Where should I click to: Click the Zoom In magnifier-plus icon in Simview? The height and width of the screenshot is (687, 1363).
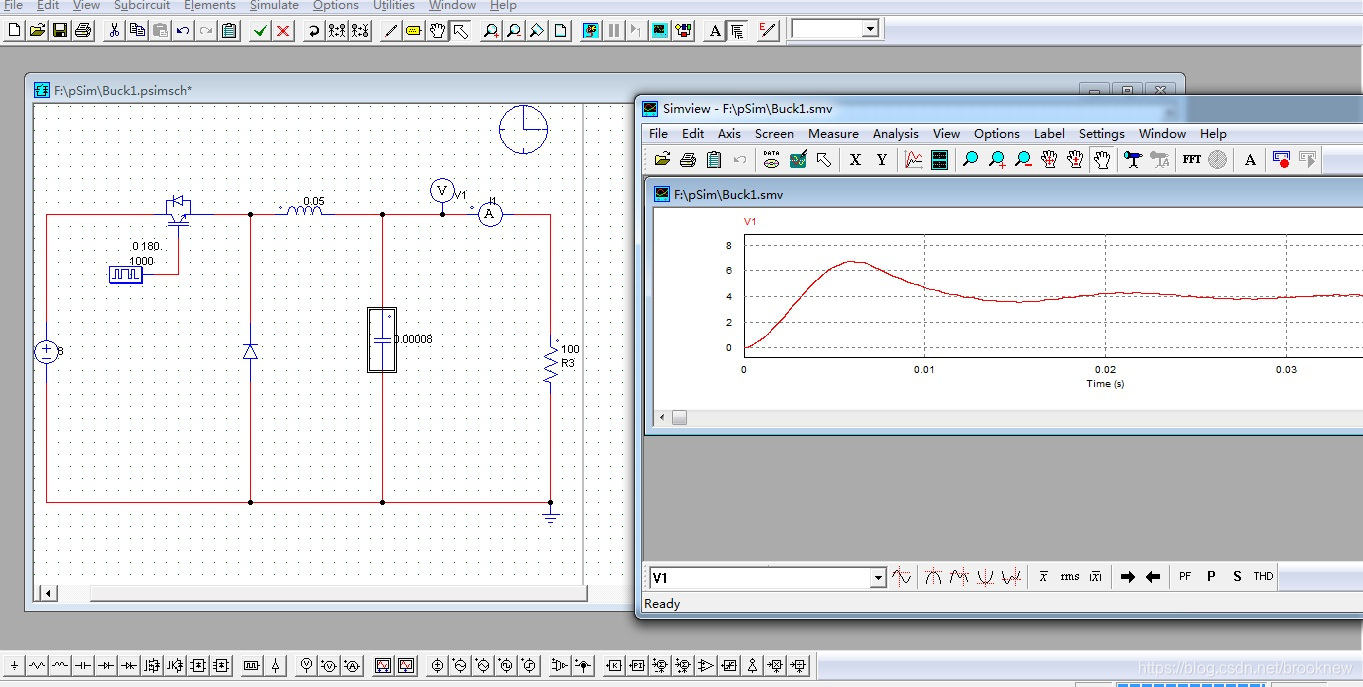tap(997, 159)
